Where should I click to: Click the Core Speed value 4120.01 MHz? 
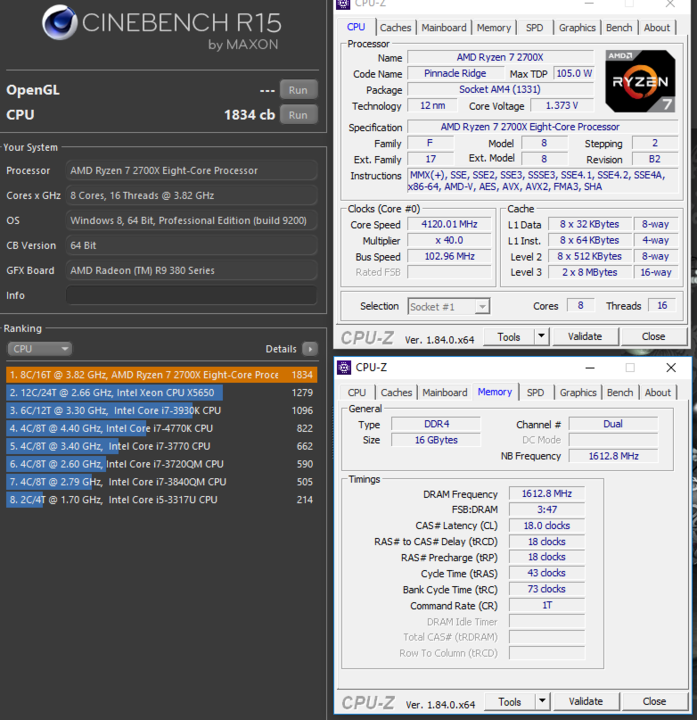pyautogui.click(x=450, y=224)
